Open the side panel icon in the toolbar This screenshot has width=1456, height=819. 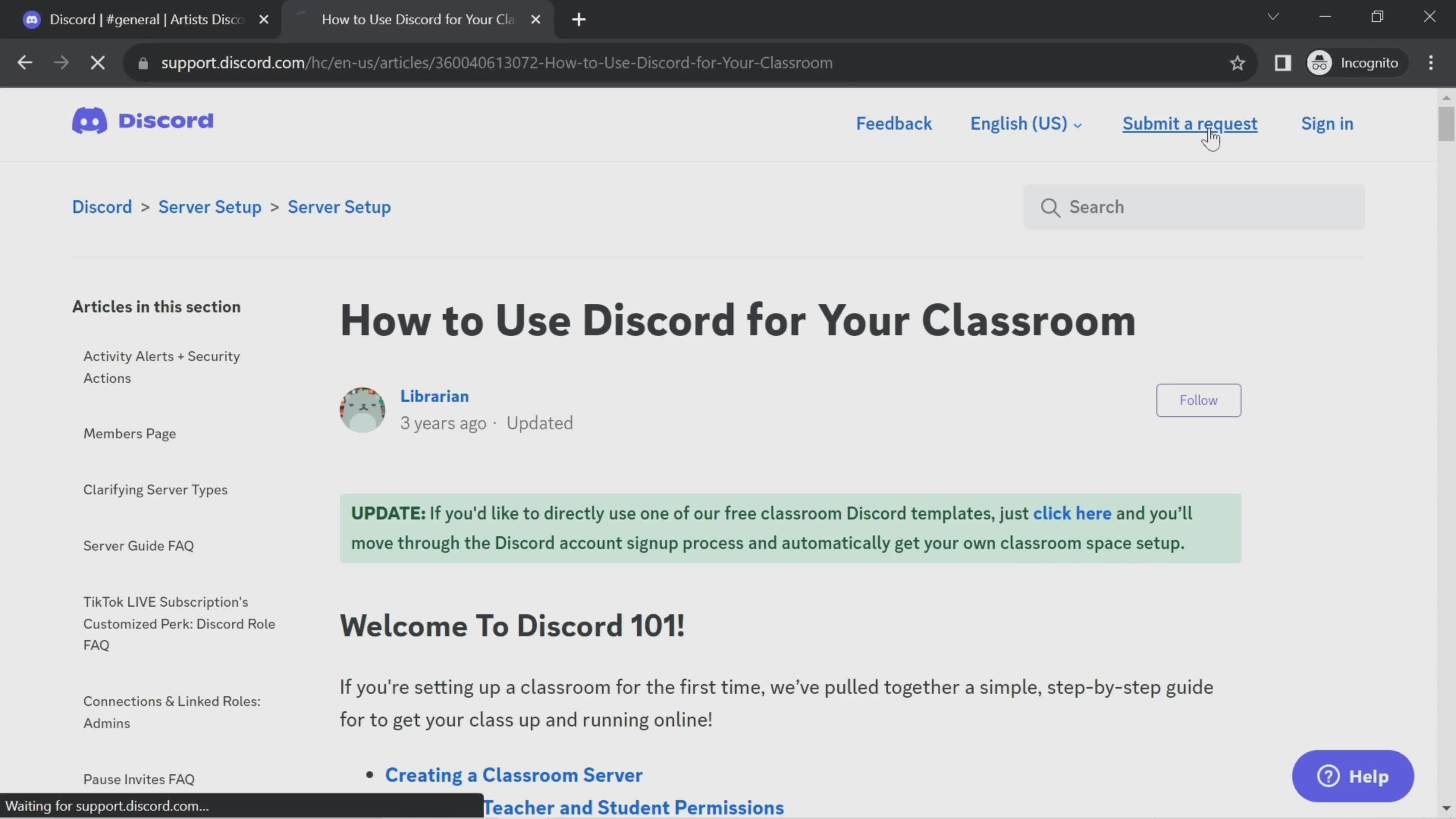coord(1282,63)
